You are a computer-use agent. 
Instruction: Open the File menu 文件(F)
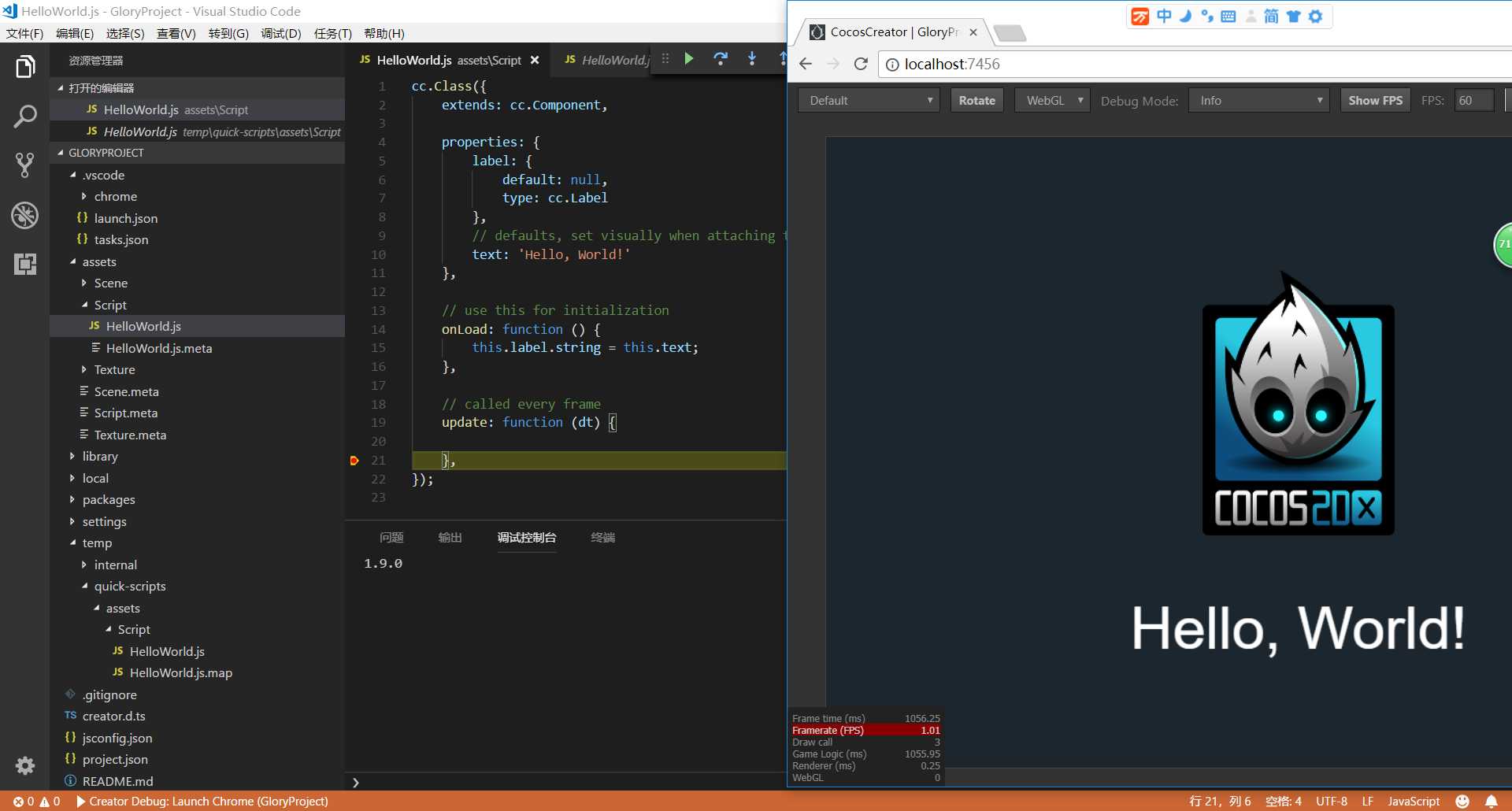[x=24, y=34]
